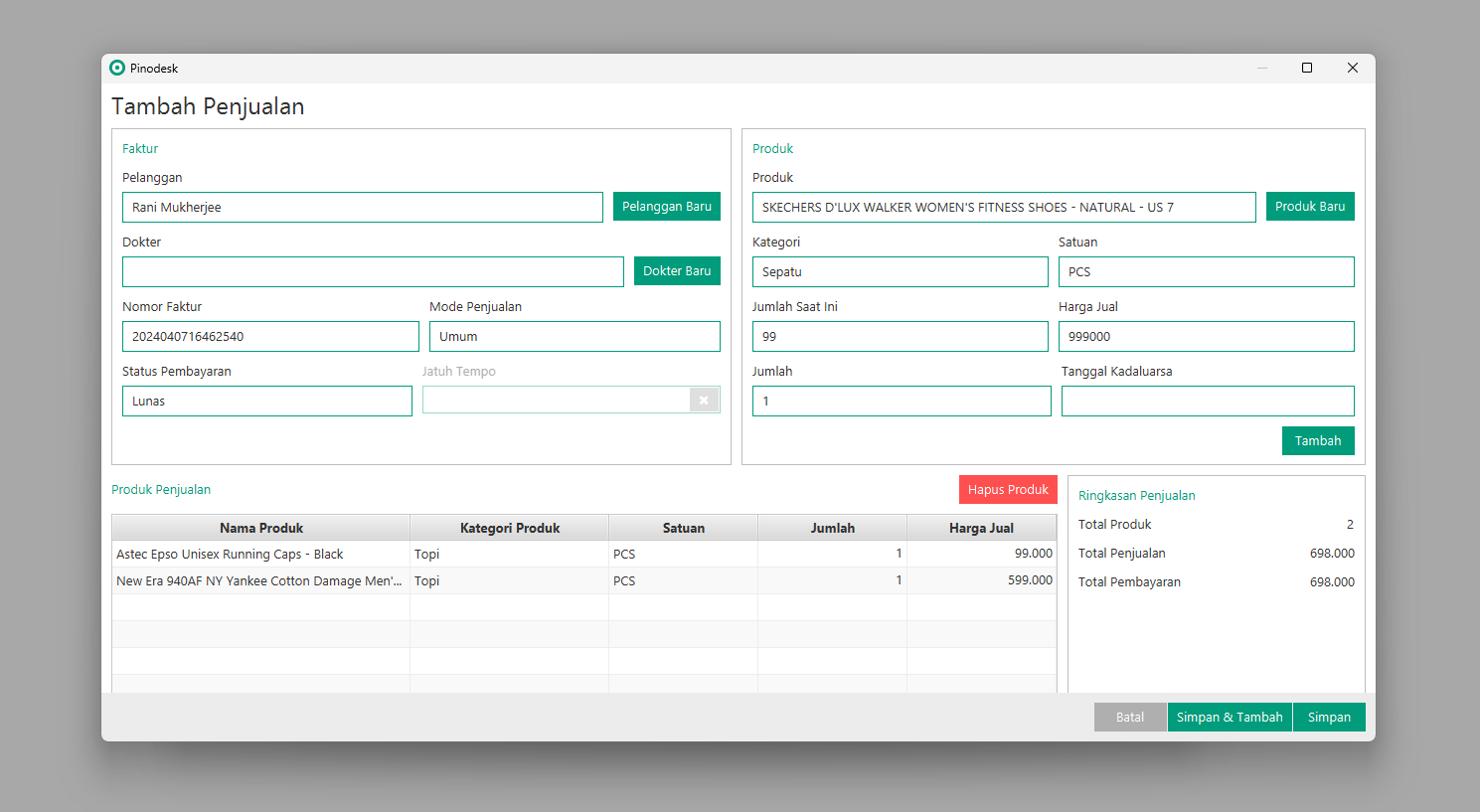Open the Status Pembayaran Lunas combo box
This screenshot has width=1480, height=812.
pyautogui.click(x=266, y=402)
